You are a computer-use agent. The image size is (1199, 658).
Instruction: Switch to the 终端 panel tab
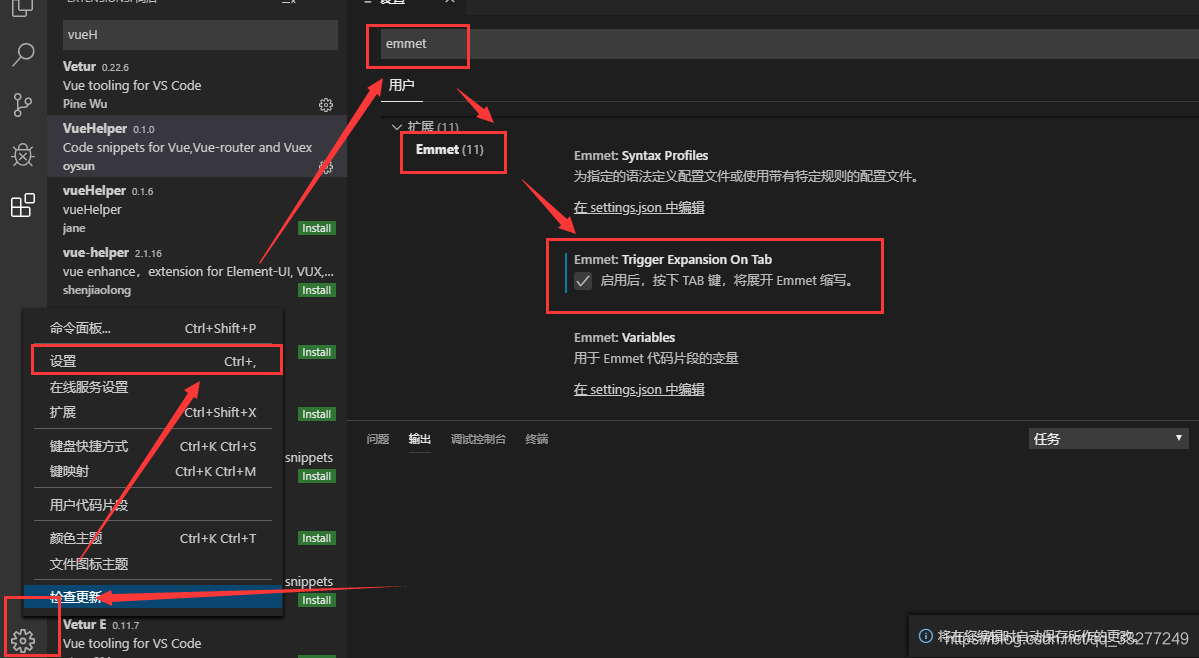pos(537,439)
